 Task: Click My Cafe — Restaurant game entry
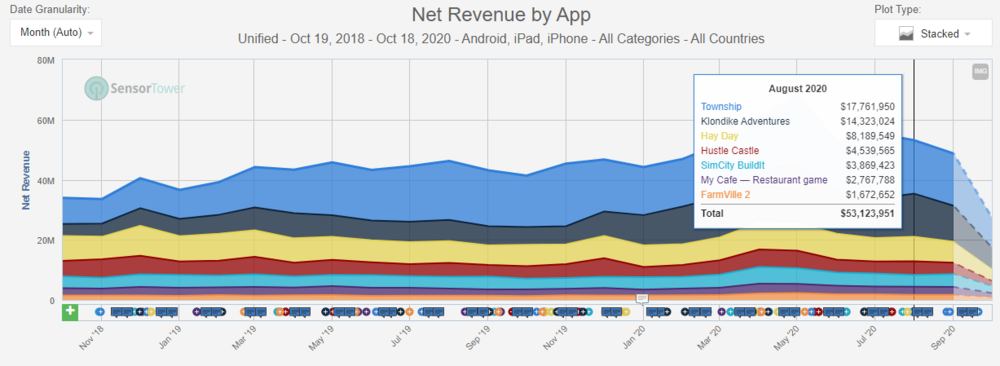tap(764, 180)
